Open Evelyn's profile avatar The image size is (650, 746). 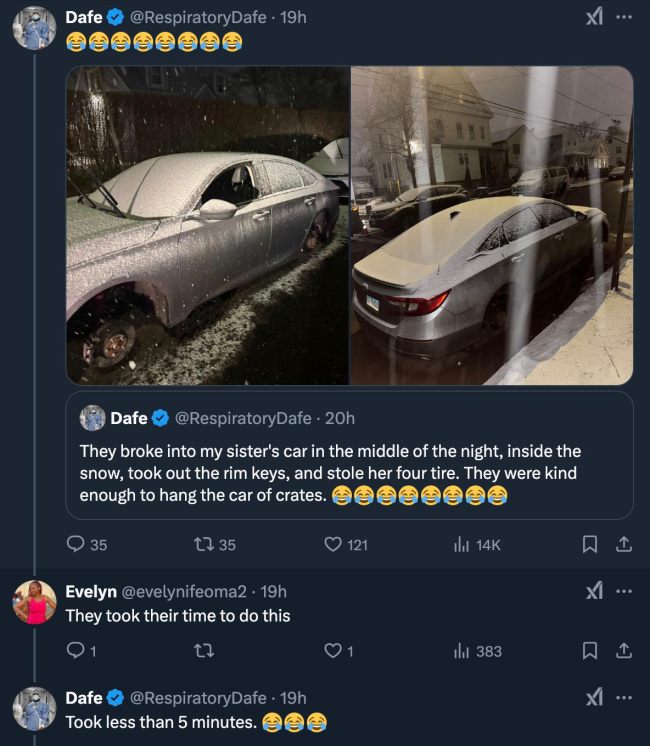pyautogui.click(x=34, y=602)
